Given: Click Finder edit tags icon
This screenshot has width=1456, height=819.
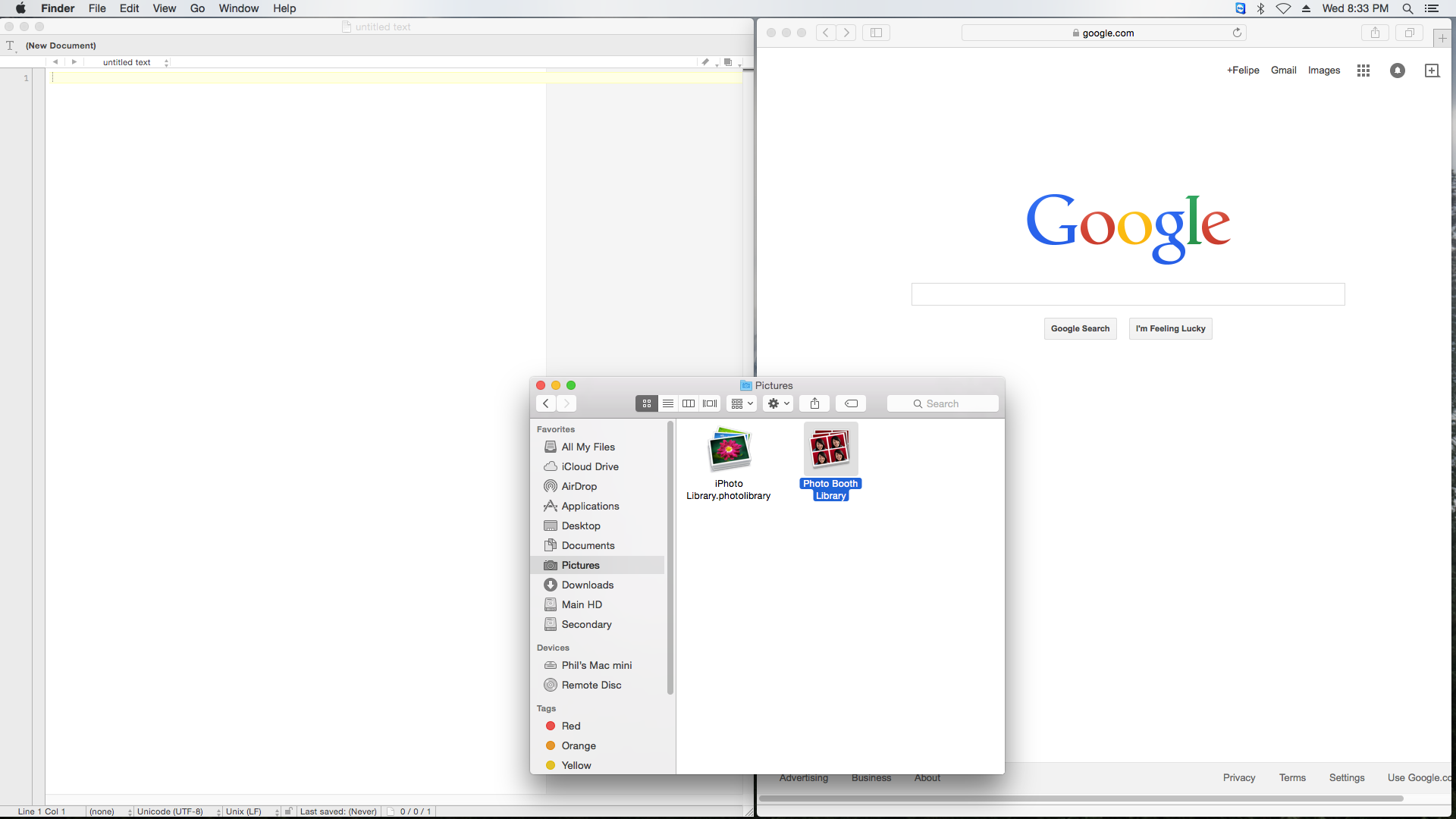Looking at the screenshot, I should point(851,403).
